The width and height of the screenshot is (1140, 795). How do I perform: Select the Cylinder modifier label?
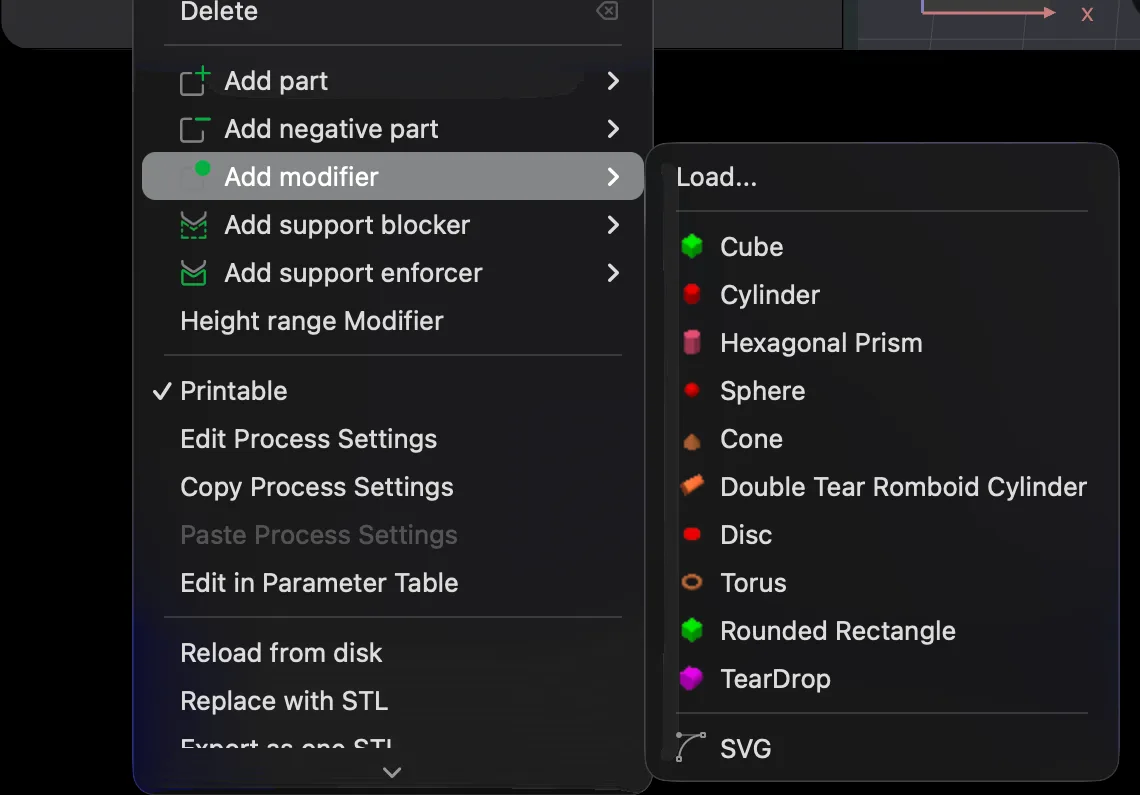770,295
